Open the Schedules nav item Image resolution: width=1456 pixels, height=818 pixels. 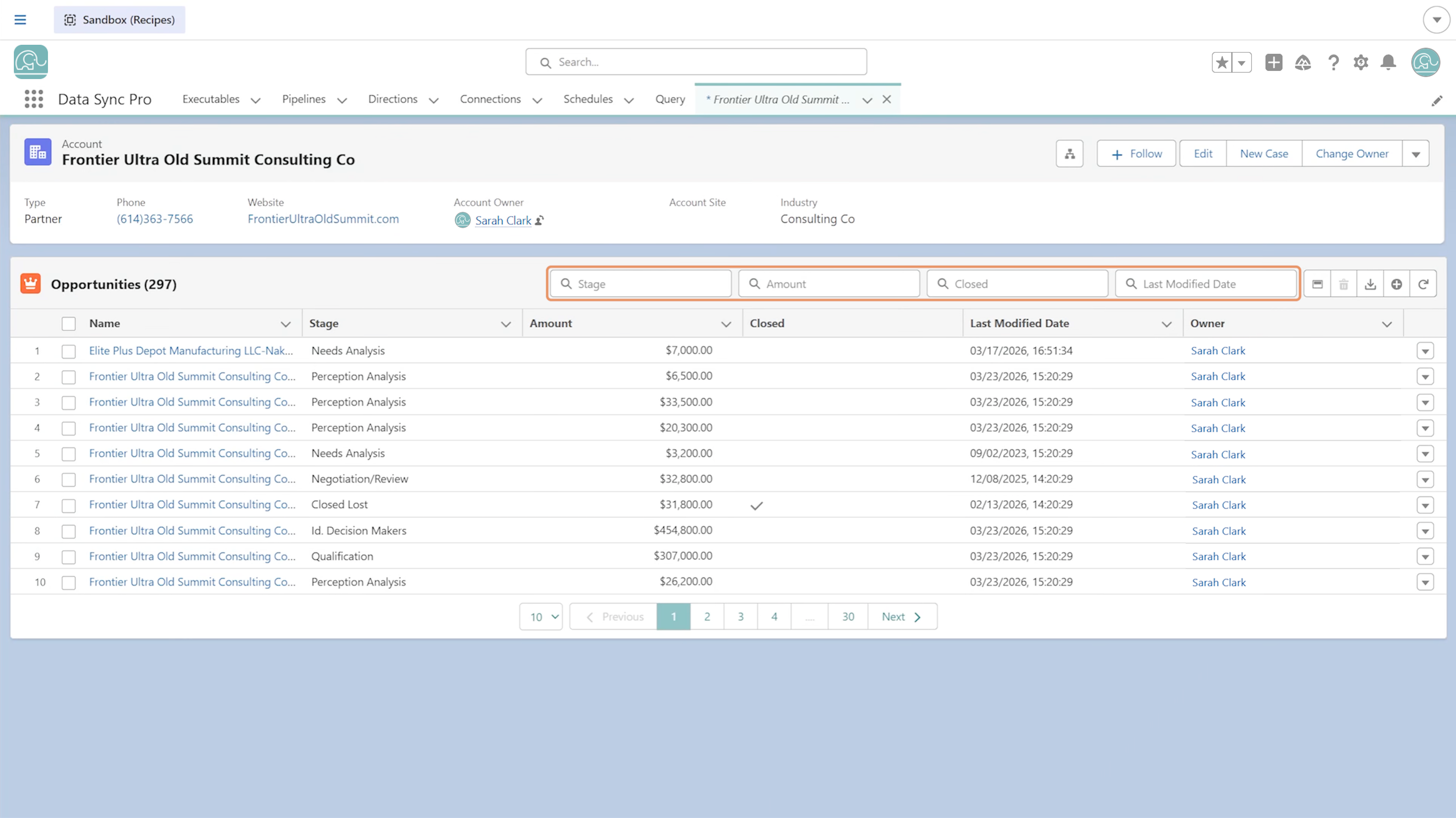click(588, 99)
